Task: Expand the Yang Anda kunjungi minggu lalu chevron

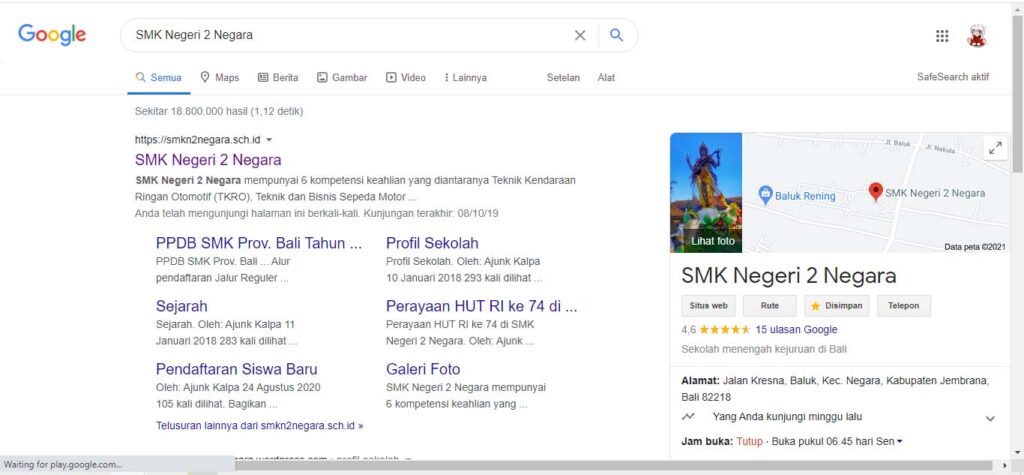Action: click(990, 418)
